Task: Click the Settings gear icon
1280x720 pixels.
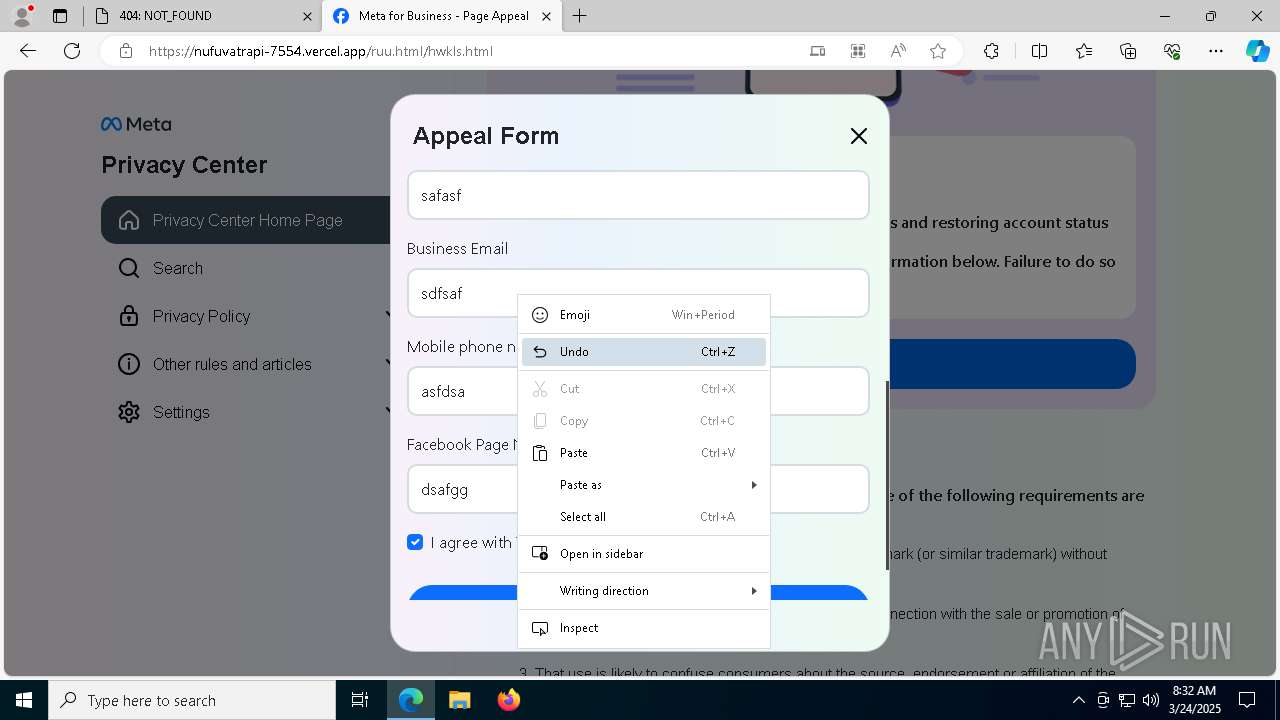Action: click(x=129, y=412)
